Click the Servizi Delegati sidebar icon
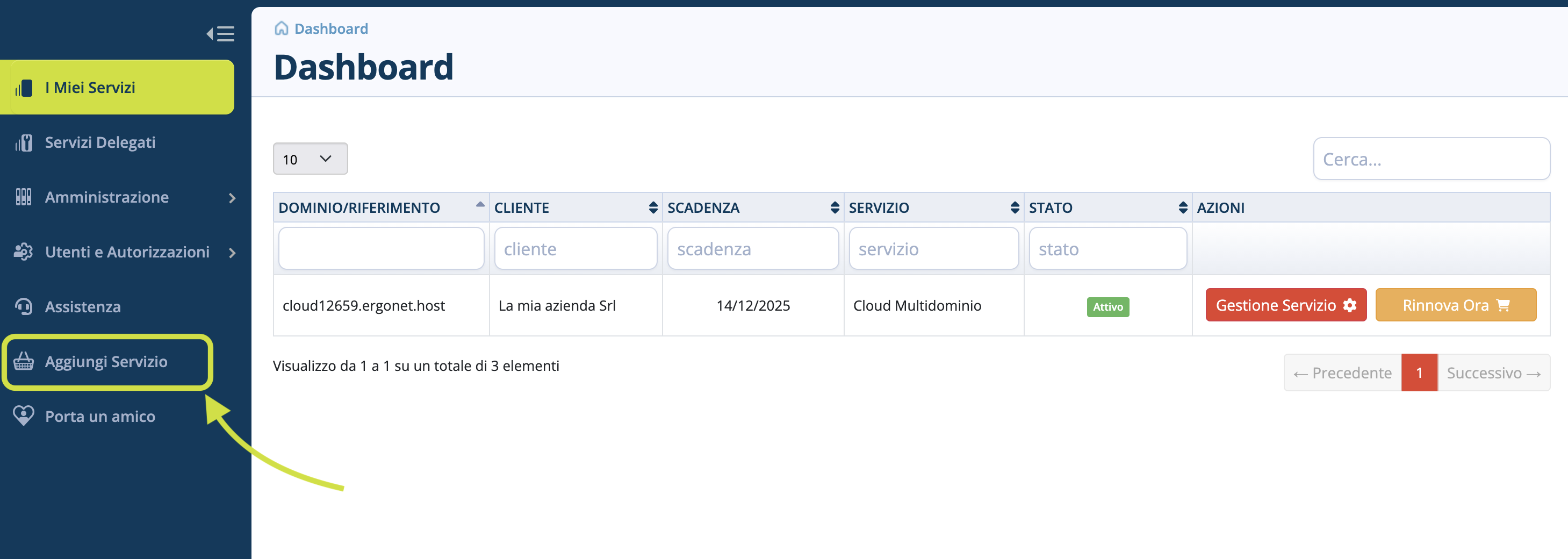This screenshot has width=1568, height=559. [24, 142]
